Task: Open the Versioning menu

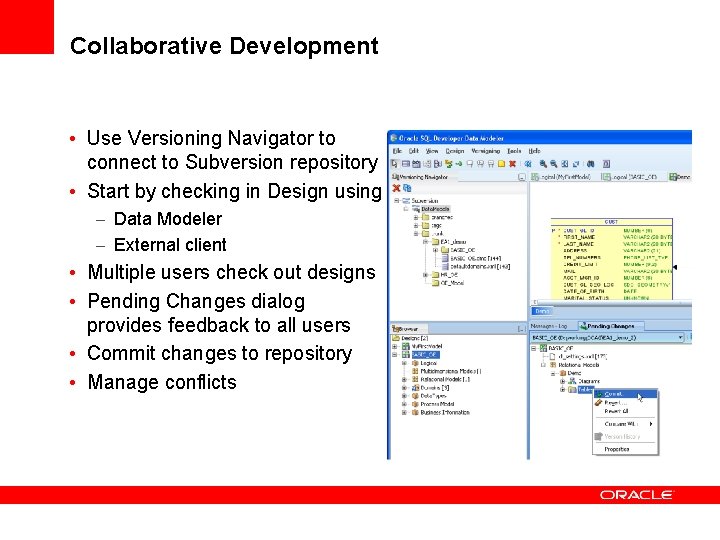Action: [x=486, y=151]
